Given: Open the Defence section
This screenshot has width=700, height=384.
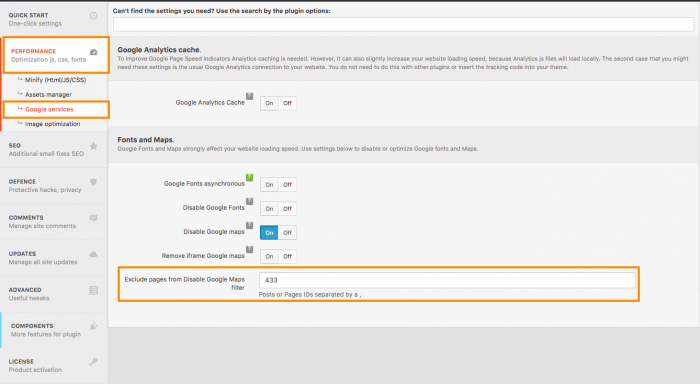Looking at the screenshot, I should pyautogui.click(x=54, y=186).
